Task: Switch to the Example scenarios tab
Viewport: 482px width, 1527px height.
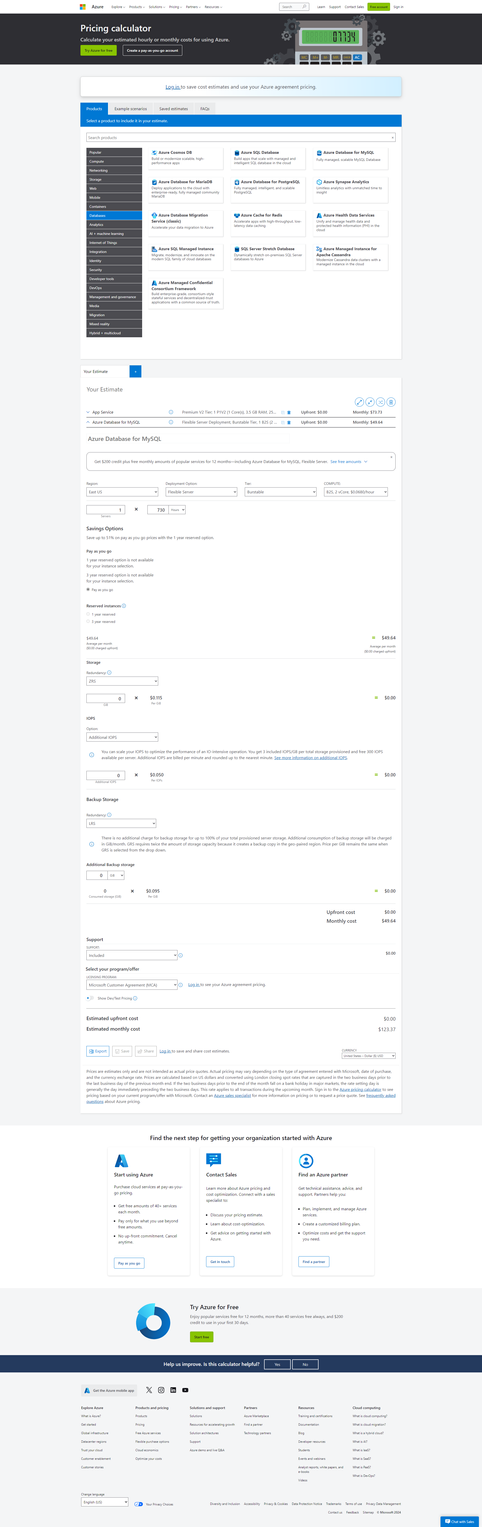Action: point(130,108)
